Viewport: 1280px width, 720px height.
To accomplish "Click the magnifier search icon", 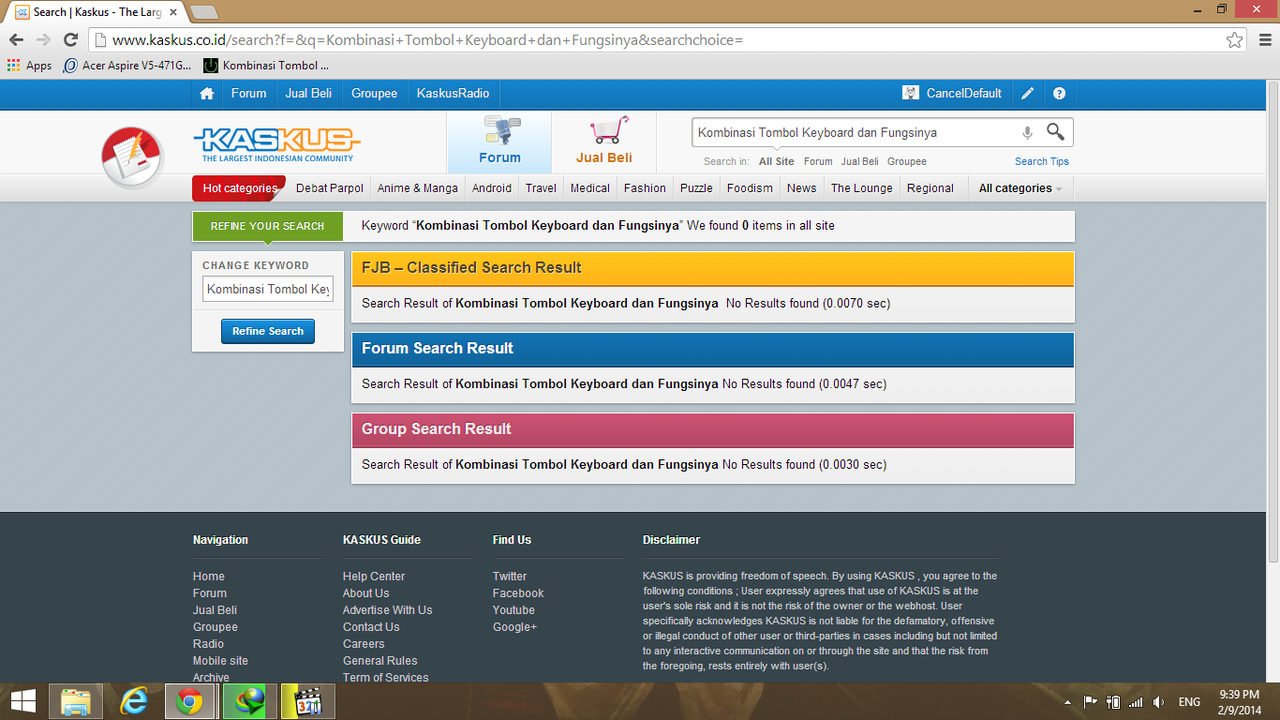I will (x=1055, y=132).
